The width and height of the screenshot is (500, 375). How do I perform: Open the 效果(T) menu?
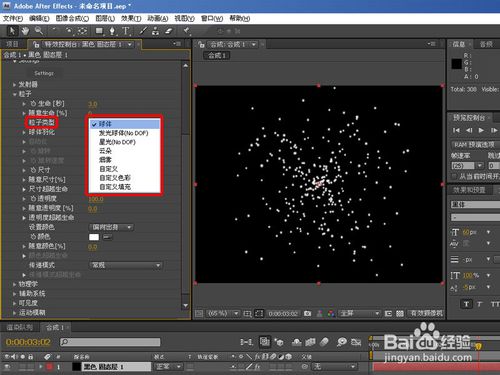pyautogui.click(x=131, y=18)
